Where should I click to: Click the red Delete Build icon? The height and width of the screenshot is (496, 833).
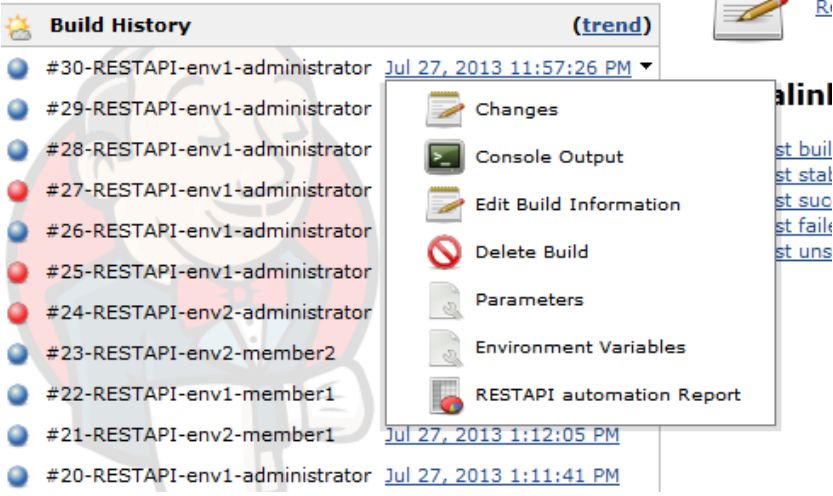point(445,252)
